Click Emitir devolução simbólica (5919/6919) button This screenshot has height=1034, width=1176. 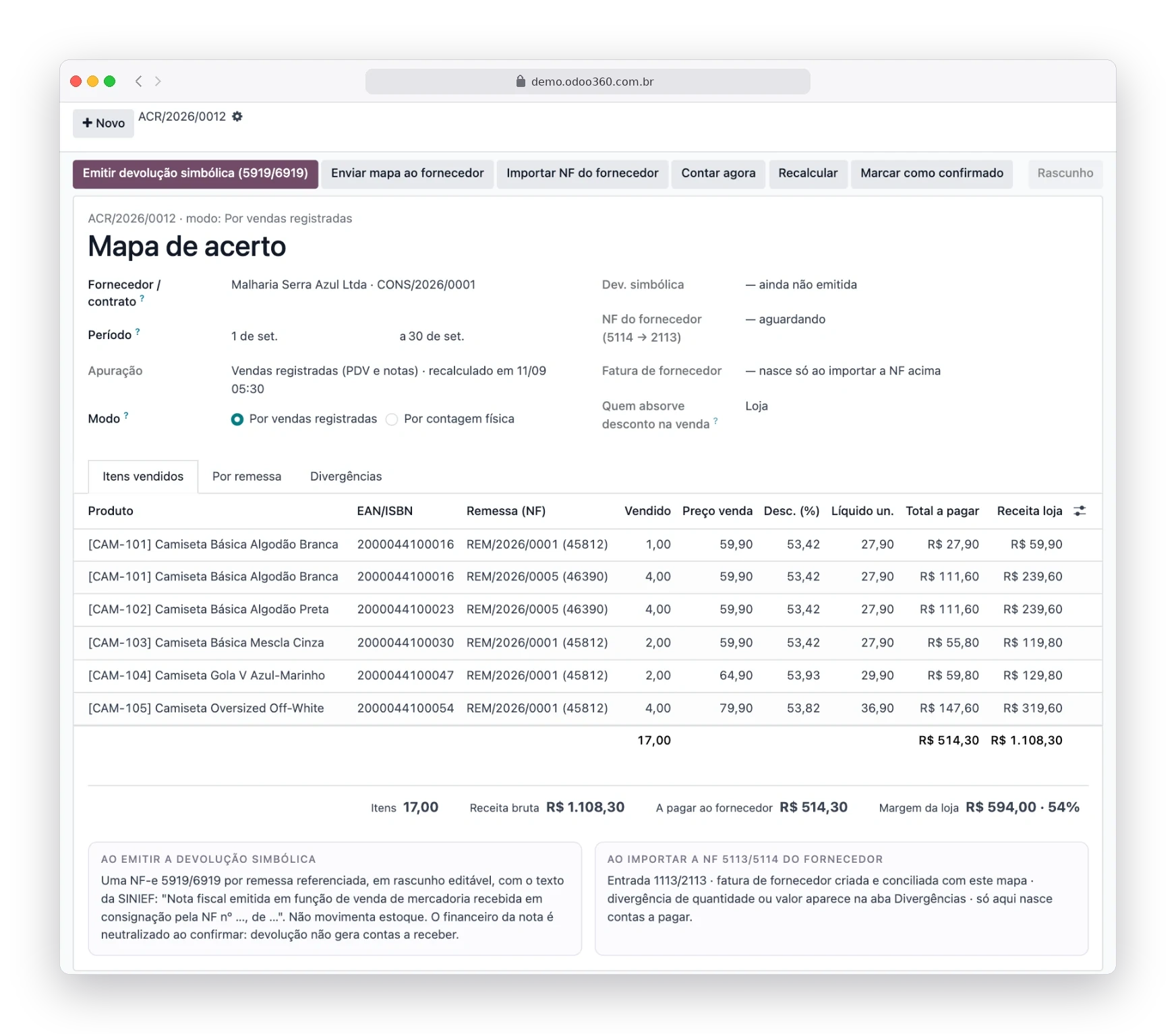pyautogui.click(x=196, y=174)
